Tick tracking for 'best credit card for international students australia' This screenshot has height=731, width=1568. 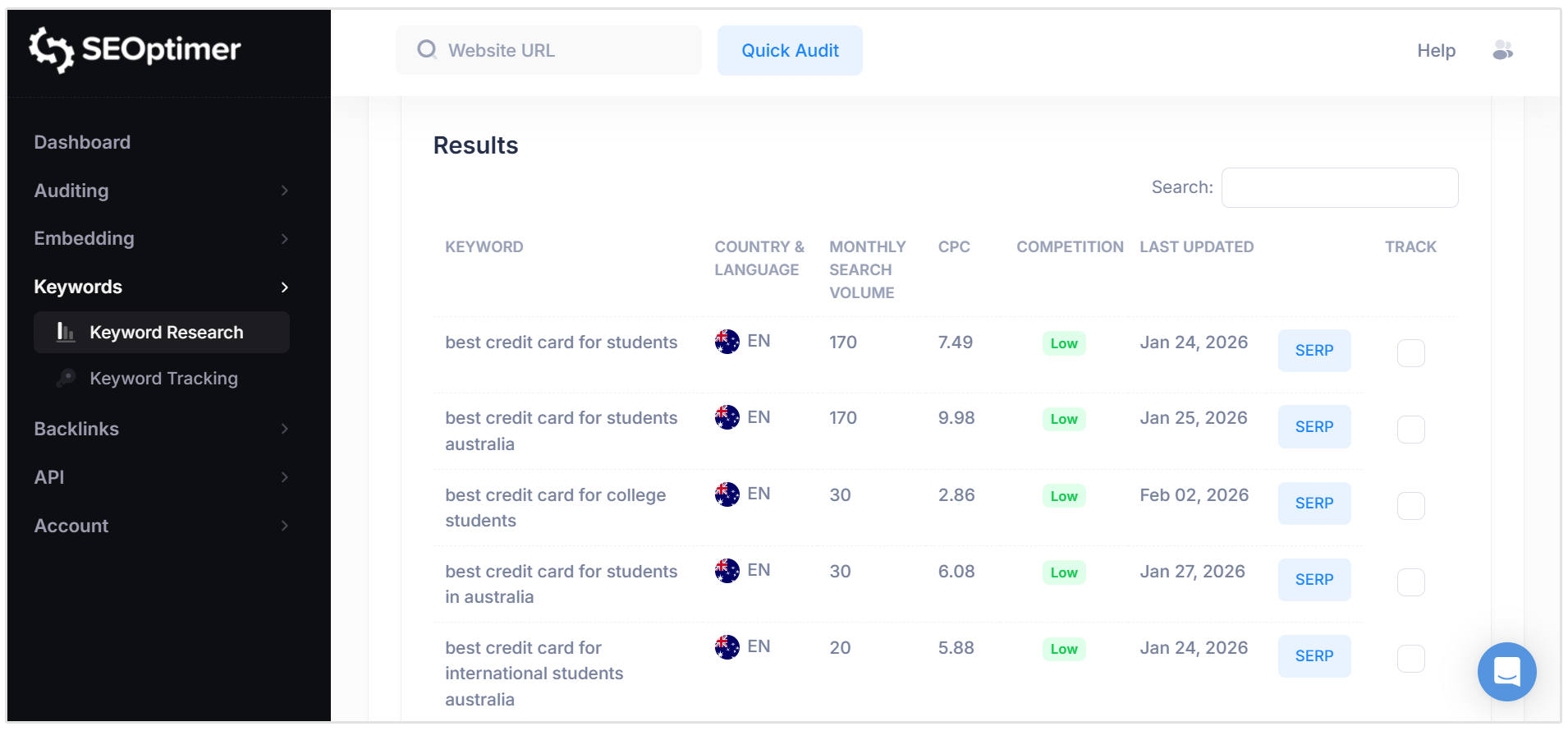[1411, 658]
